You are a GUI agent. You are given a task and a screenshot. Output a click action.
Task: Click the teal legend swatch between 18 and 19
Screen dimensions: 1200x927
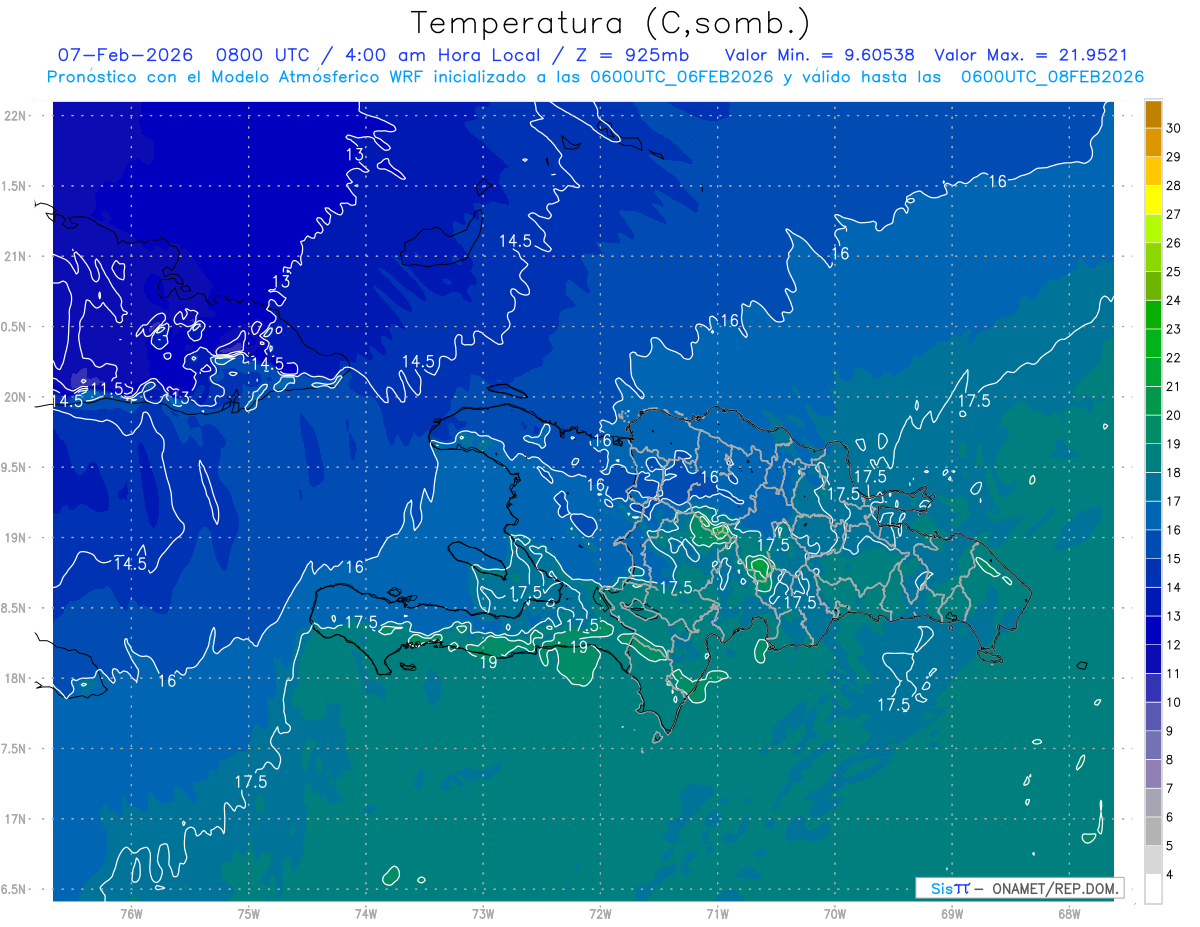click(x=1153, y=458)
